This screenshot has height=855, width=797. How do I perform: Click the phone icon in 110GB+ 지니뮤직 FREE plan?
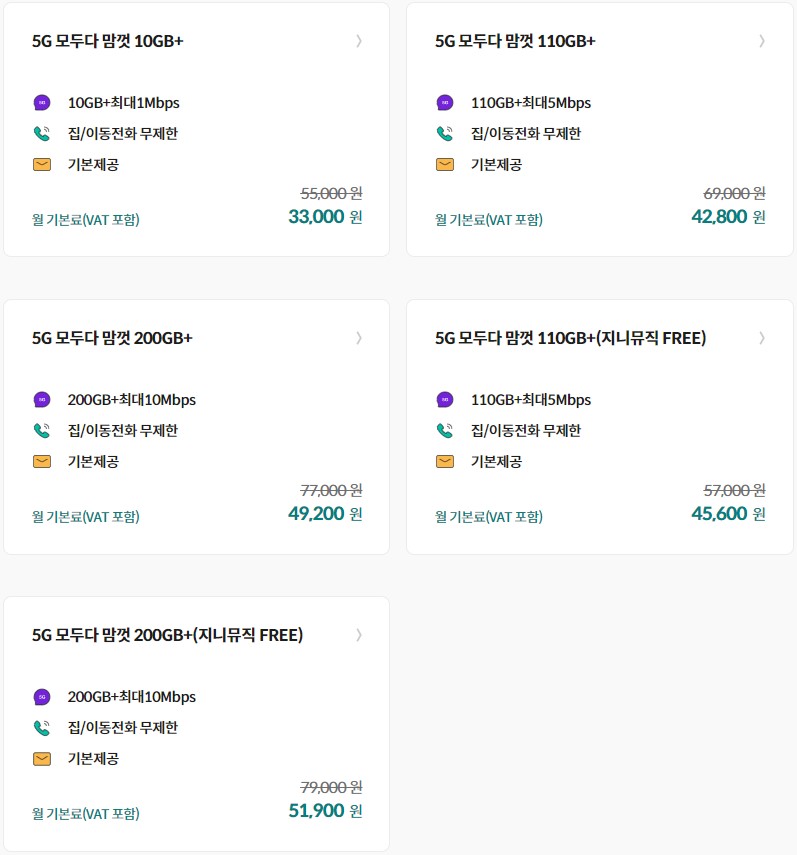[445, 430]
